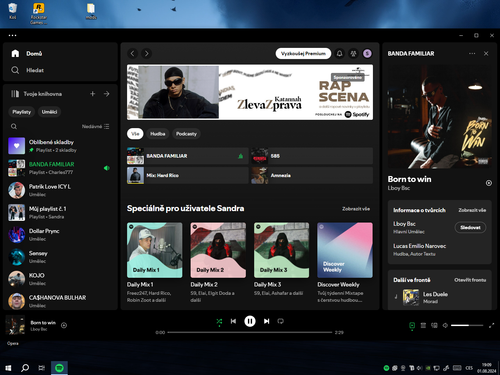Pause the current track
The image size is (500, 375).
click(x=250, y=321)
